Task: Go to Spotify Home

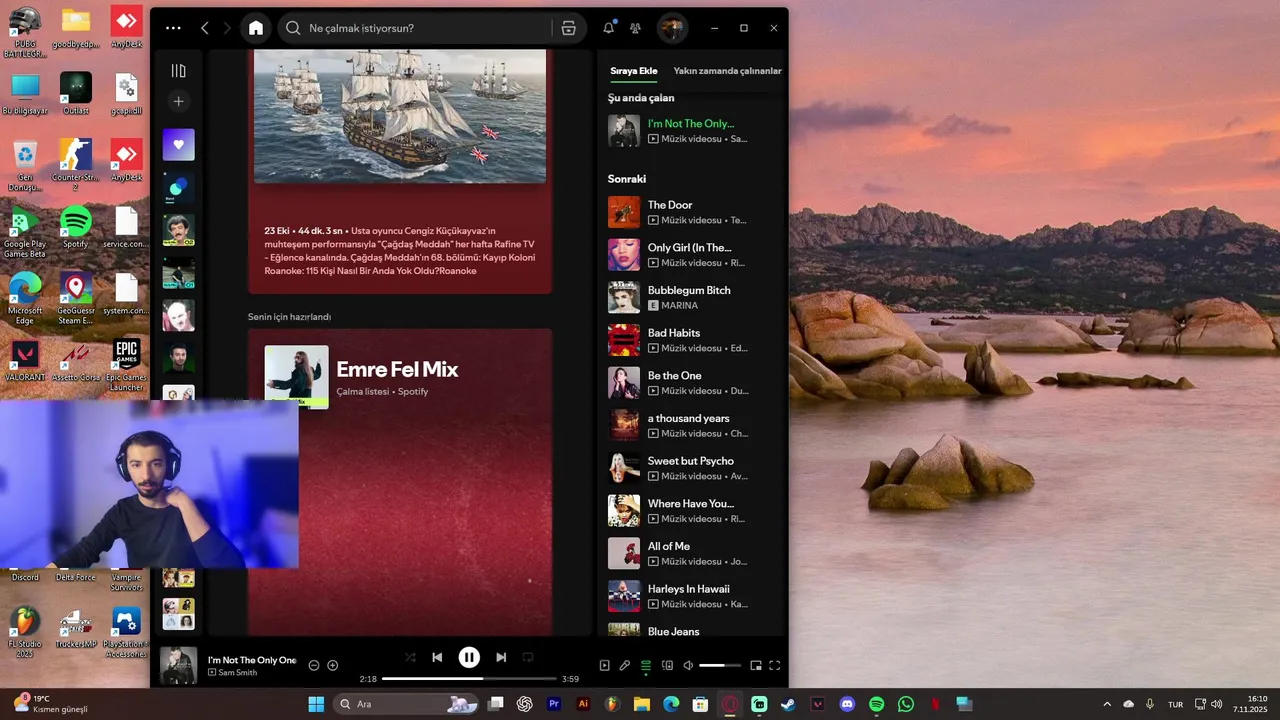Action: 256,28
